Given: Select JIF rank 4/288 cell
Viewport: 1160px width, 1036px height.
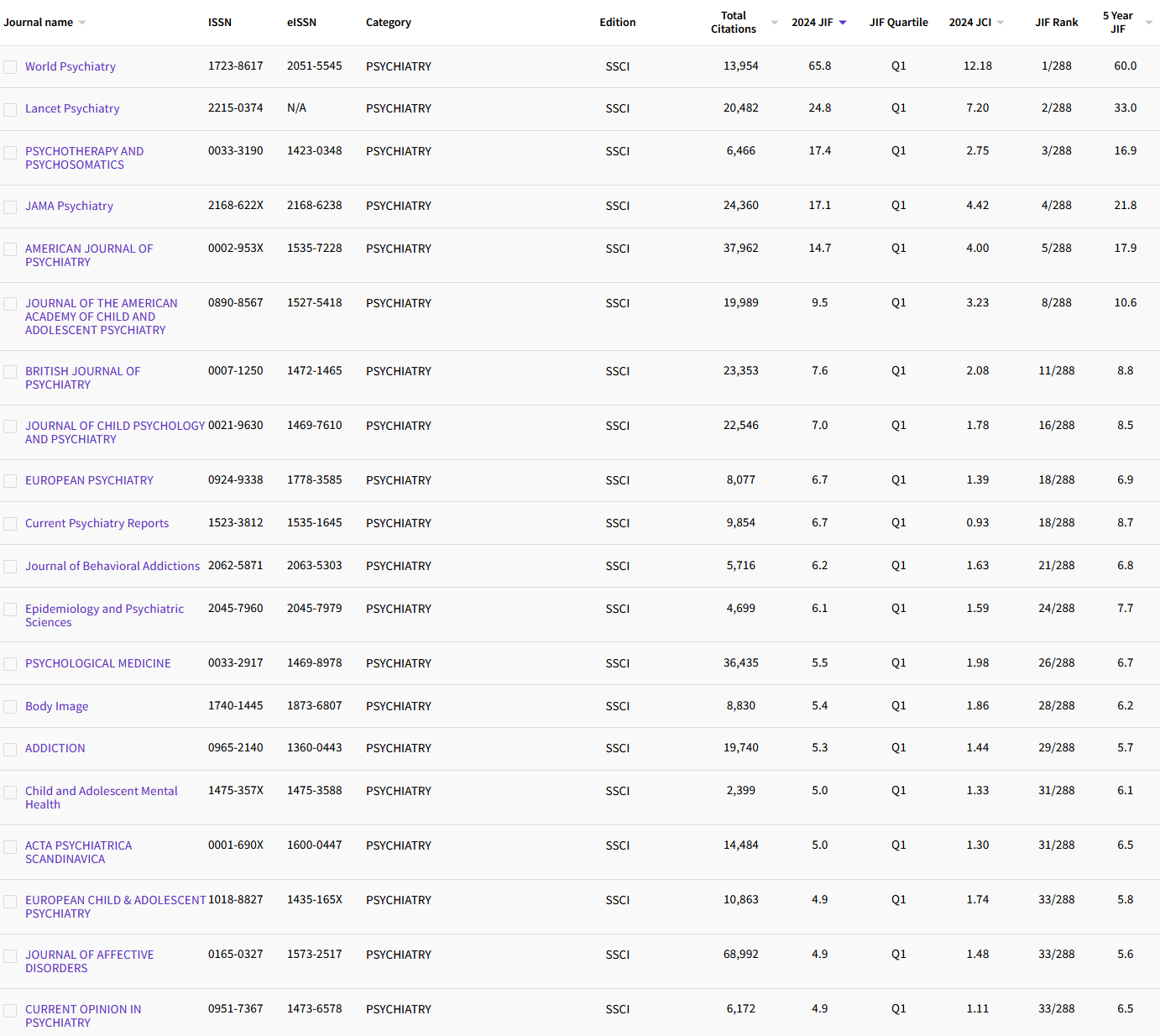Looking at the screenshot, I should 1057,205.
